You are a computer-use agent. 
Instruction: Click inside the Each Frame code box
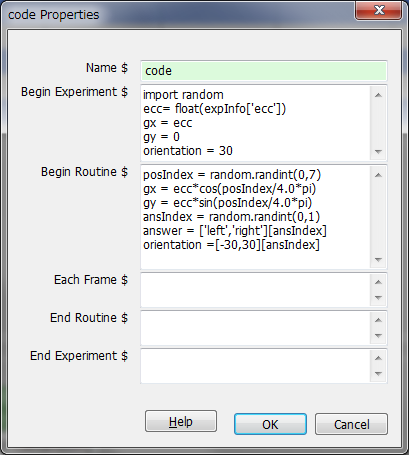[256, 290]
